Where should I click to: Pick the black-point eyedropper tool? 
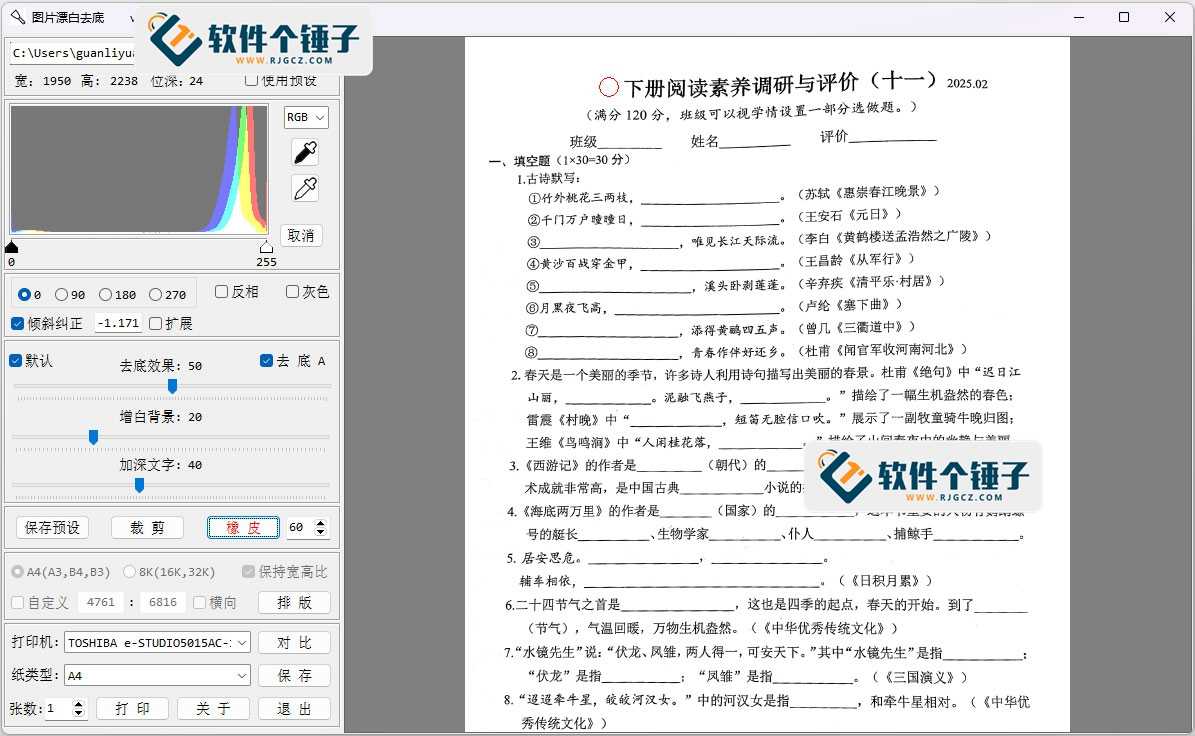(x=306, y=152)
